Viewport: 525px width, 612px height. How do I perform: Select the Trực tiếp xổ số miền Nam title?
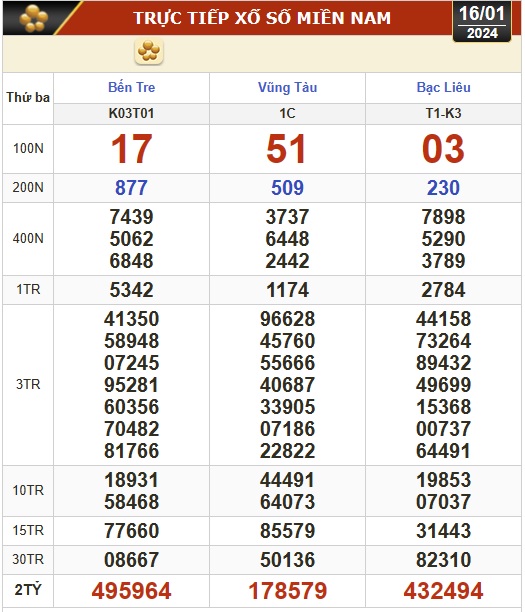click(x=262, y=18)
